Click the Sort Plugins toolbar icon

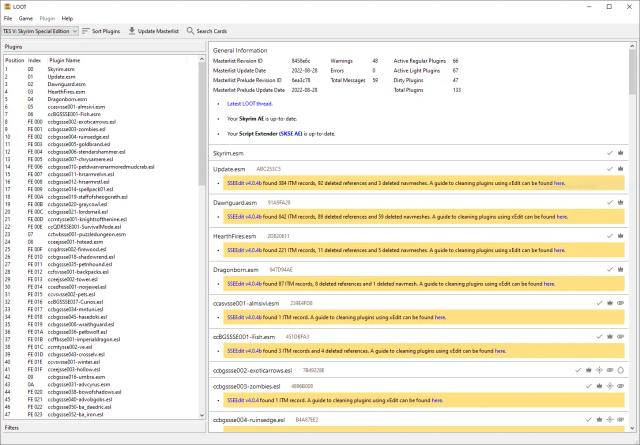[x=88, y=32]
